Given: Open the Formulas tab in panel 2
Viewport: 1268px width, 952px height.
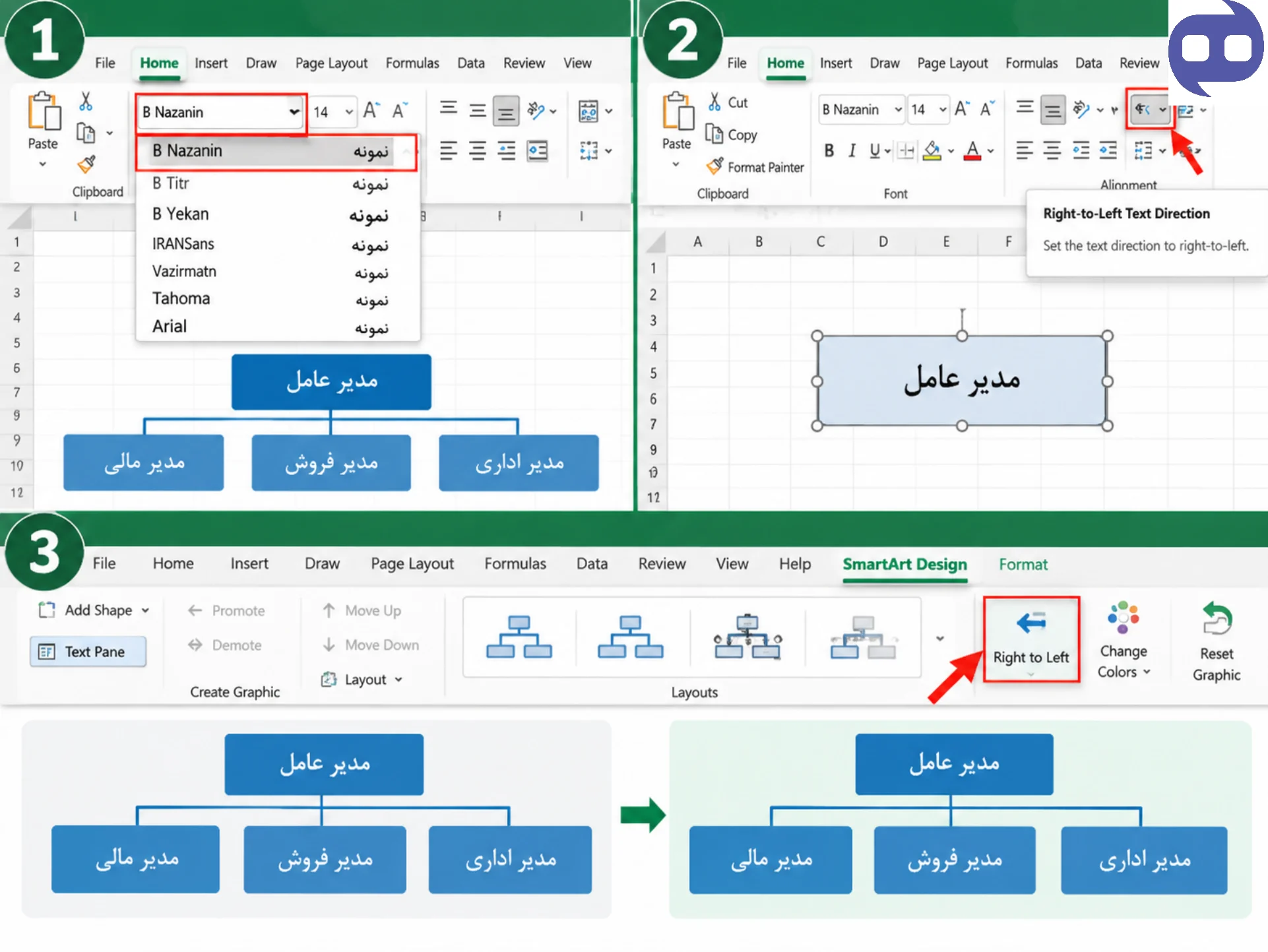Looking at the screenshot, I should [1031, 63].
